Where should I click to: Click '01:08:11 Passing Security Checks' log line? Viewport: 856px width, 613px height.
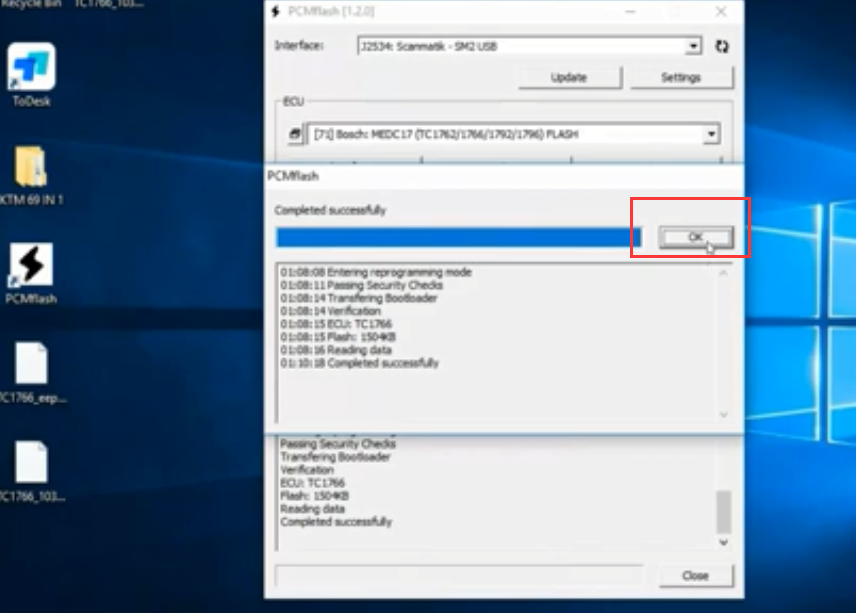click(x=361, y=285)
